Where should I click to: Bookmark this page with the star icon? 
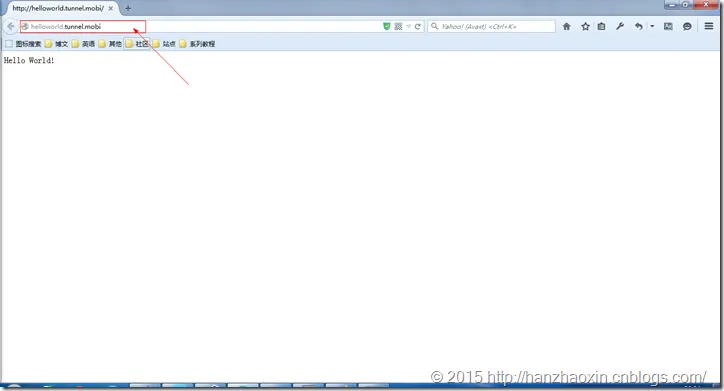coord(585,26)
